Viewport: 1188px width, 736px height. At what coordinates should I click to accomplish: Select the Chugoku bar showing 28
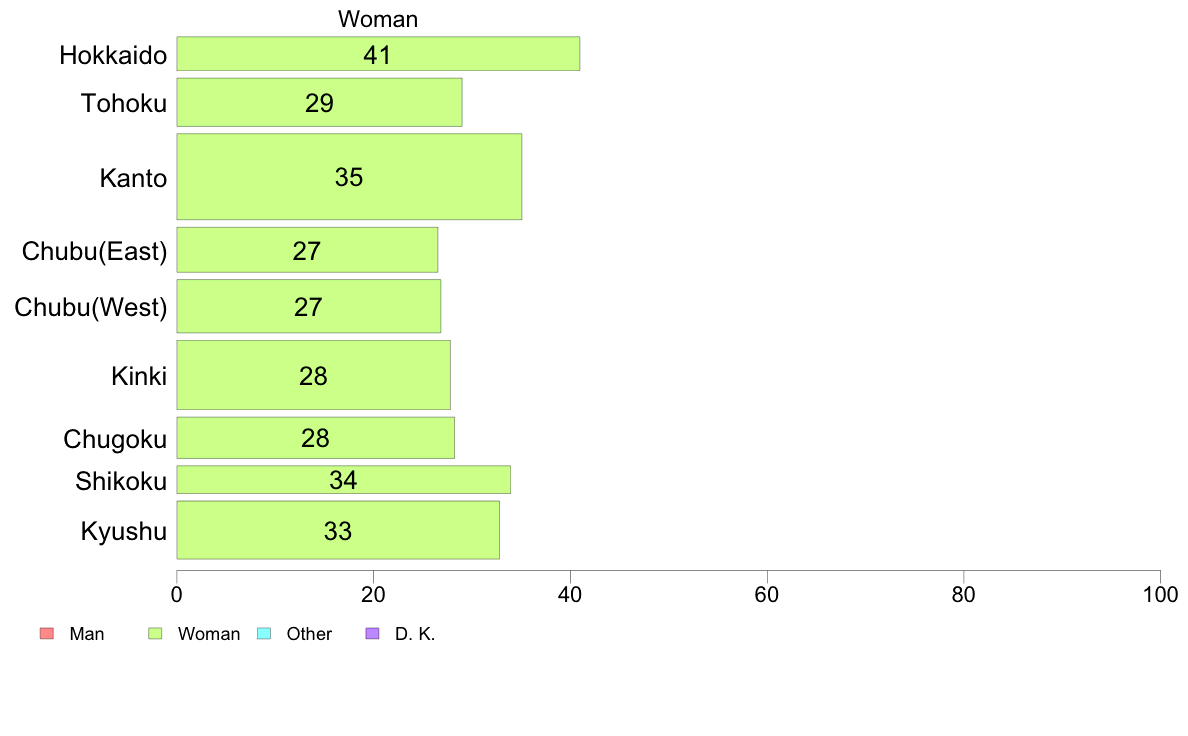pos(315,438)
